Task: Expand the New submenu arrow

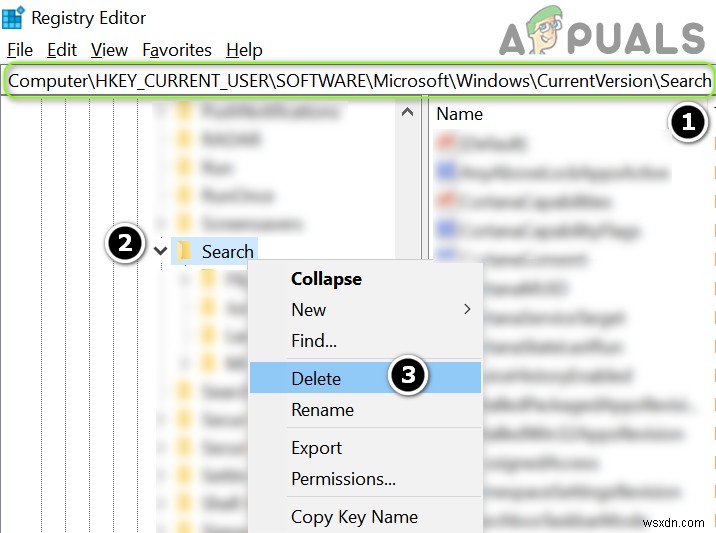Action: [x=467, y=309]
